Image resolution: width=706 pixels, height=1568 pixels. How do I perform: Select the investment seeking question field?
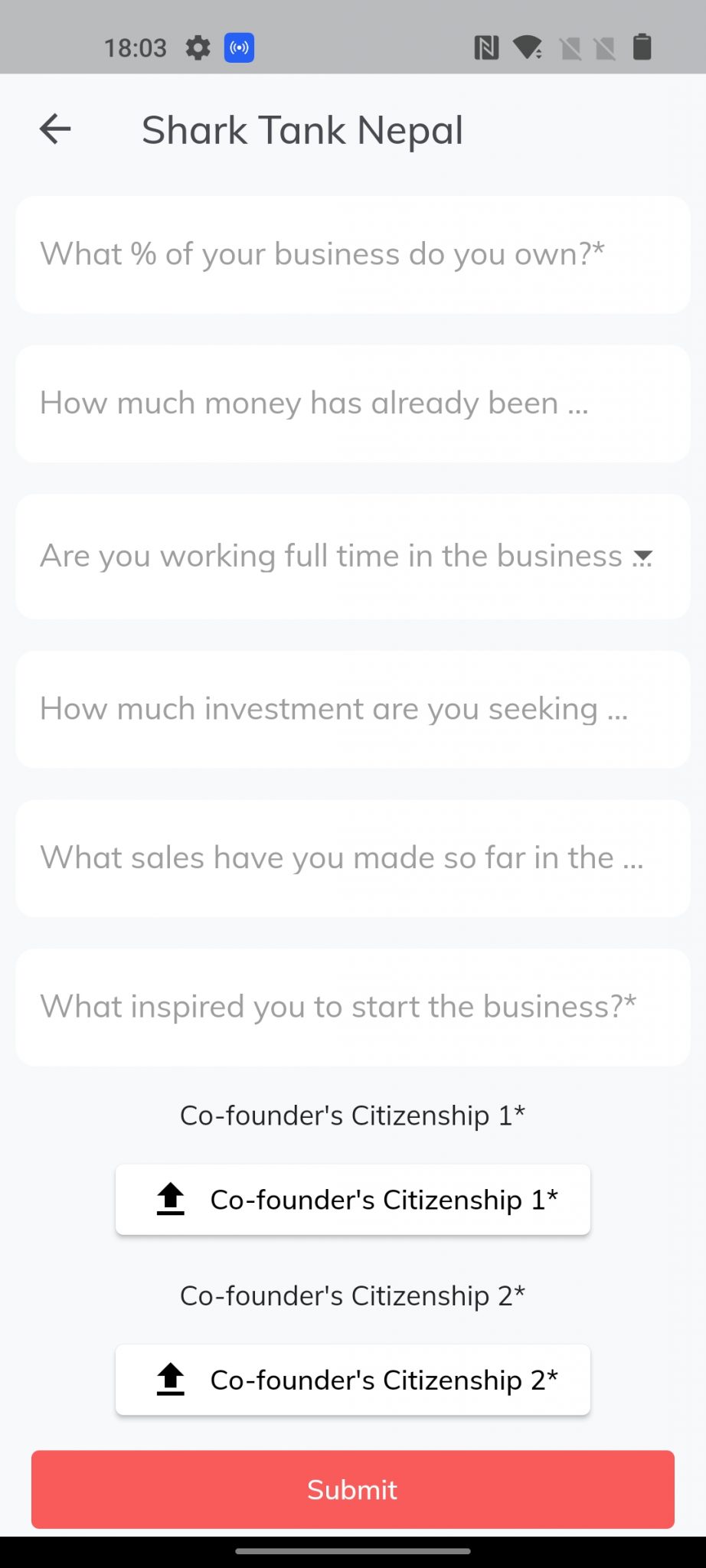[x=352, y=709]
